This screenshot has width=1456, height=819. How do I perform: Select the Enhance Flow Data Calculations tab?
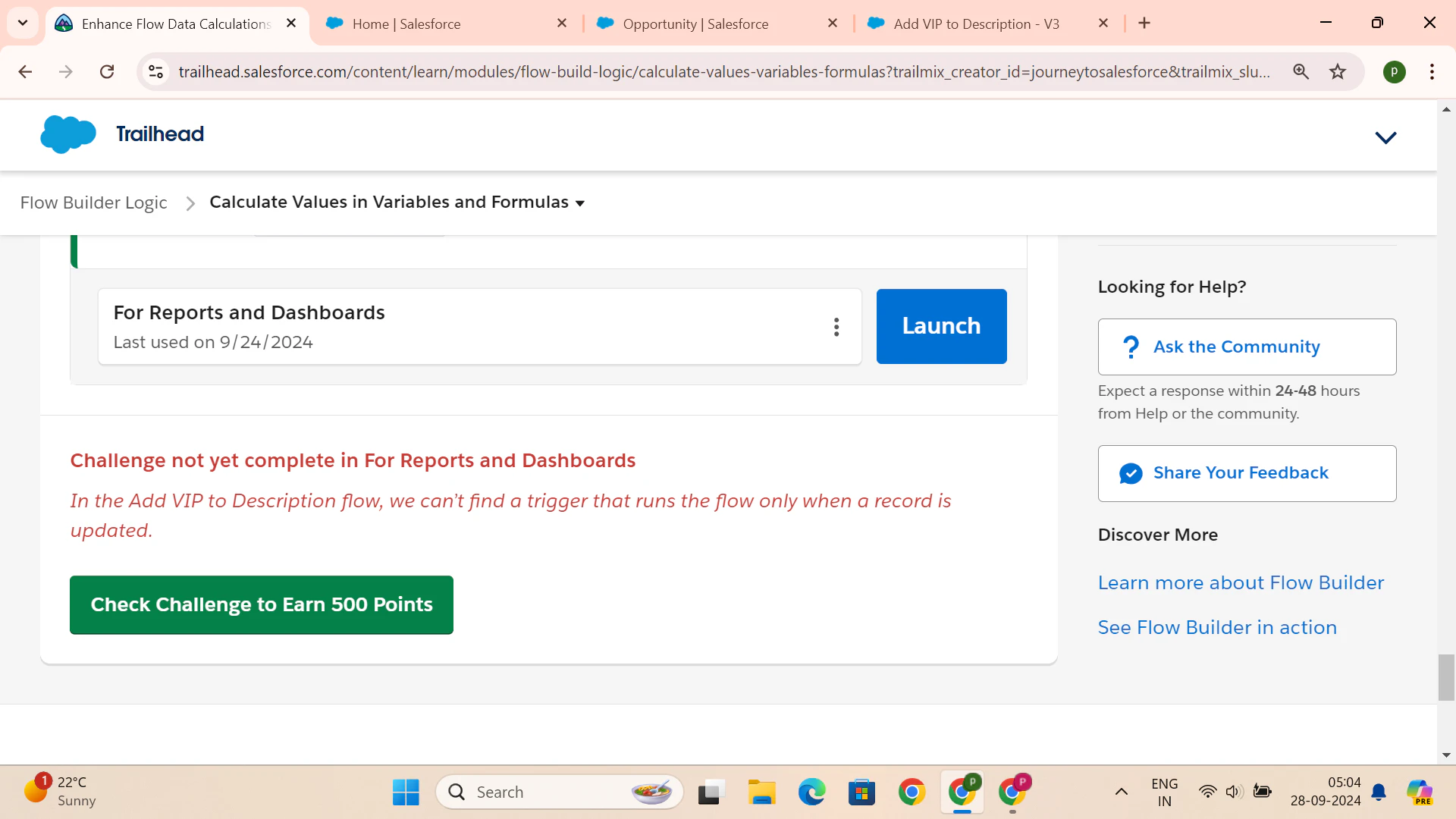tap(176, 24)
